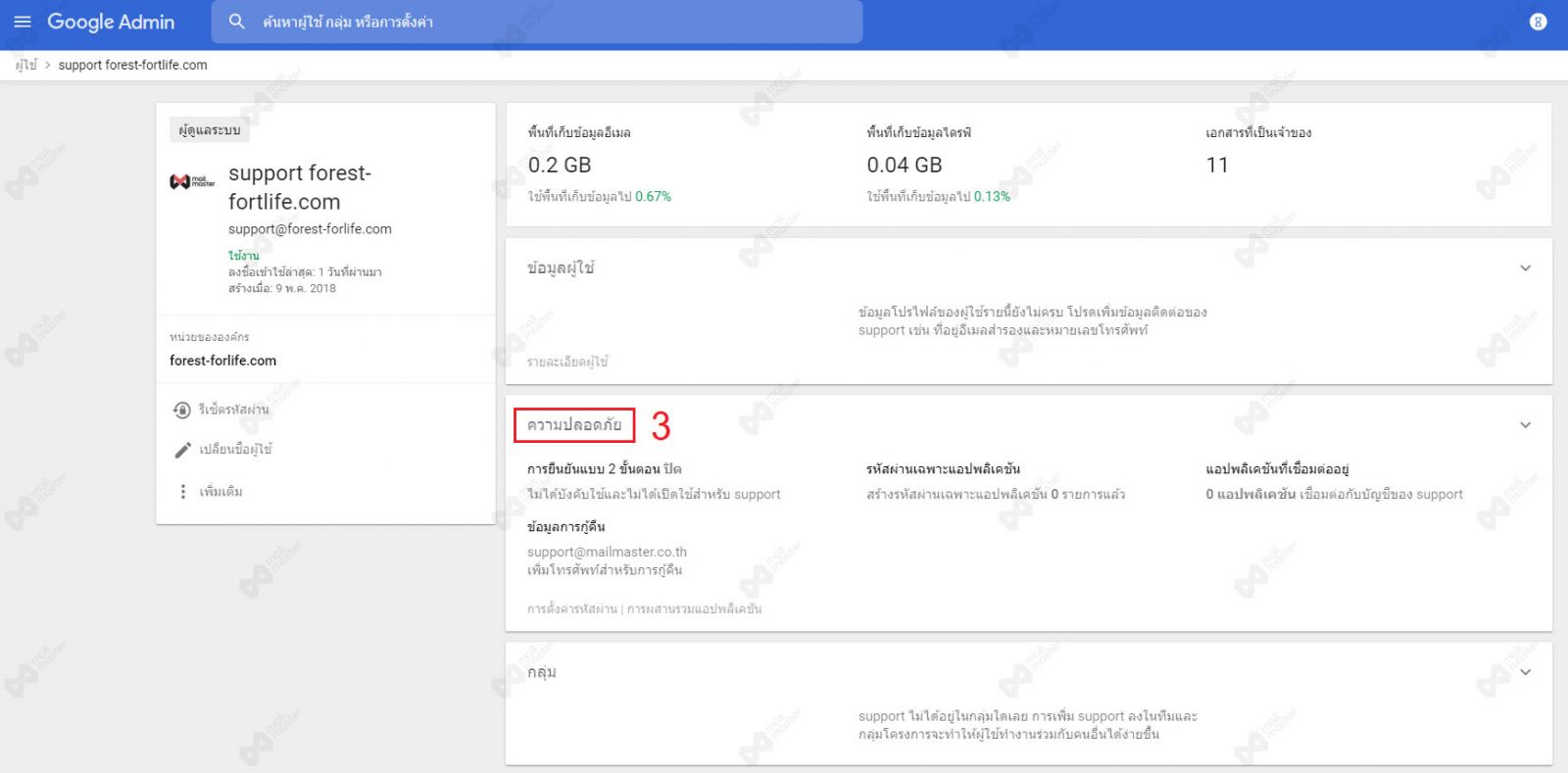This screenshot has width=1568, height=773.
Task: Click breadcrumb text support forest-fortlife.com
Action: coord(132,65)
